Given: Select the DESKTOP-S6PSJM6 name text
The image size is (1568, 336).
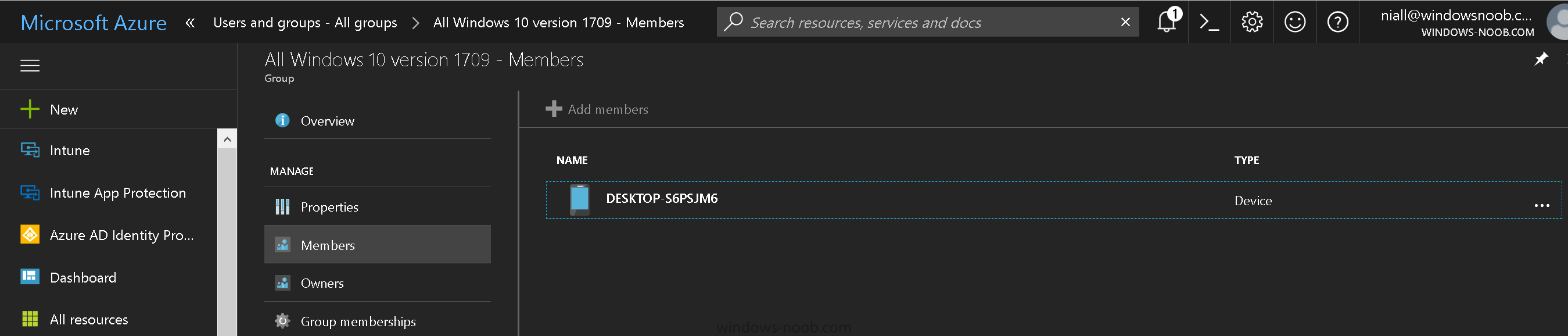Looking at the screenshot, I should tap(662, 198).
